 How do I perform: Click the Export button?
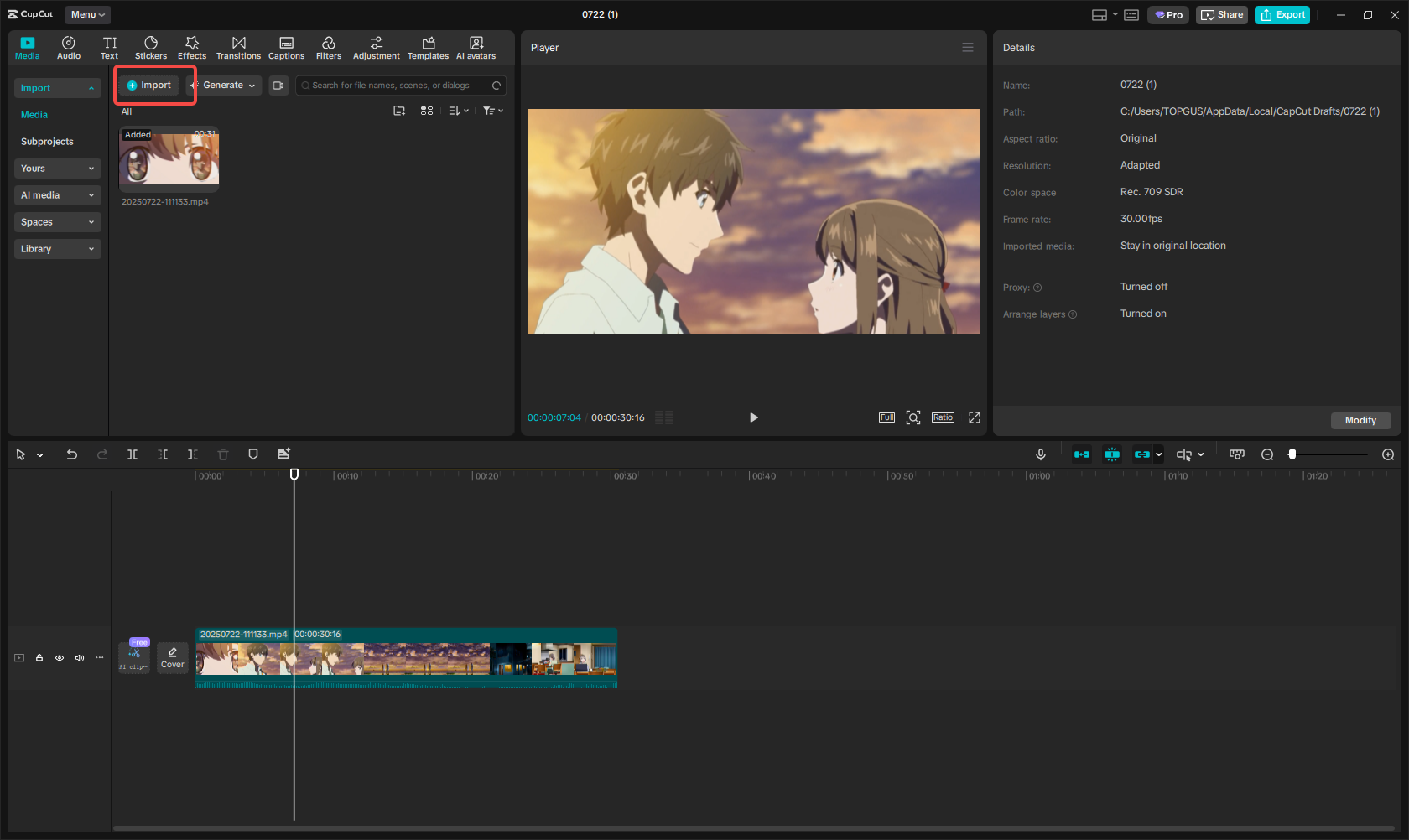[1282, 14]
